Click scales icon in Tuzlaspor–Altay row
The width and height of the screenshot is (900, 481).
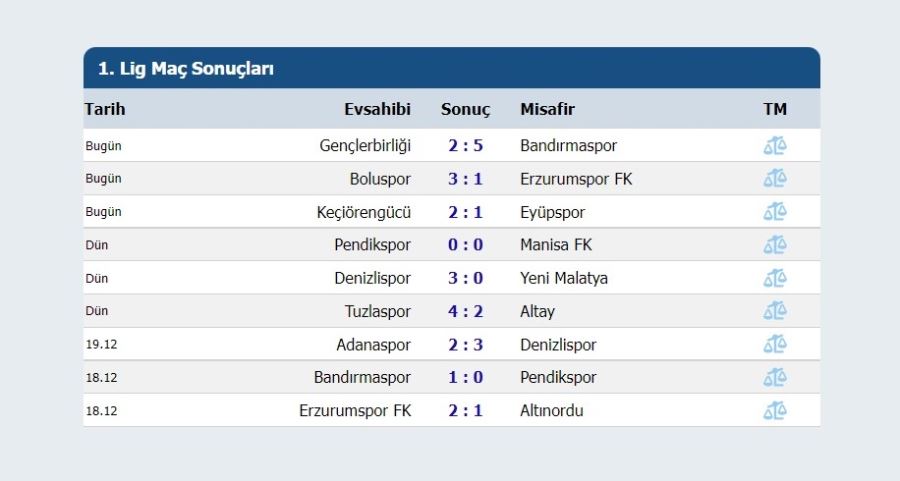click(775, 311)
